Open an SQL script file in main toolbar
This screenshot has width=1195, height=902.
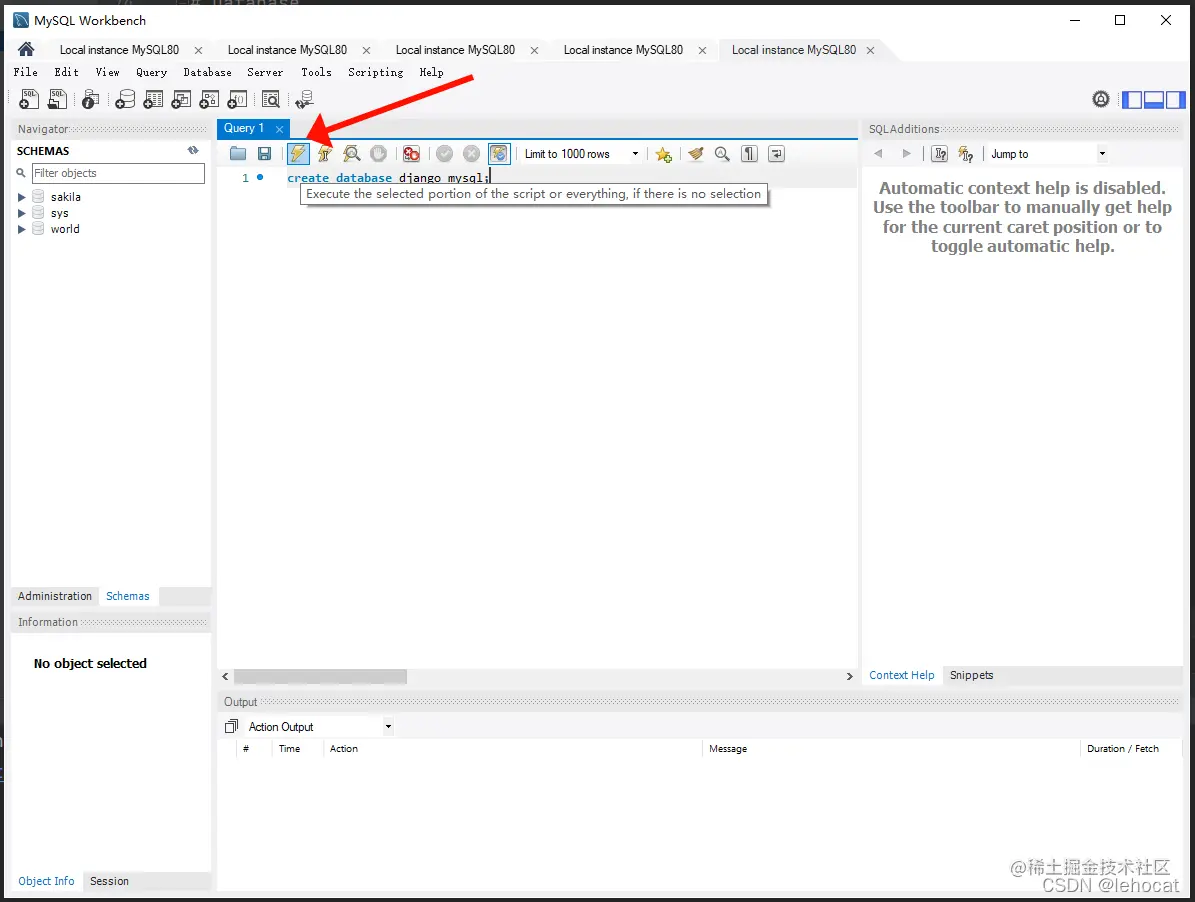coord(57,99)
